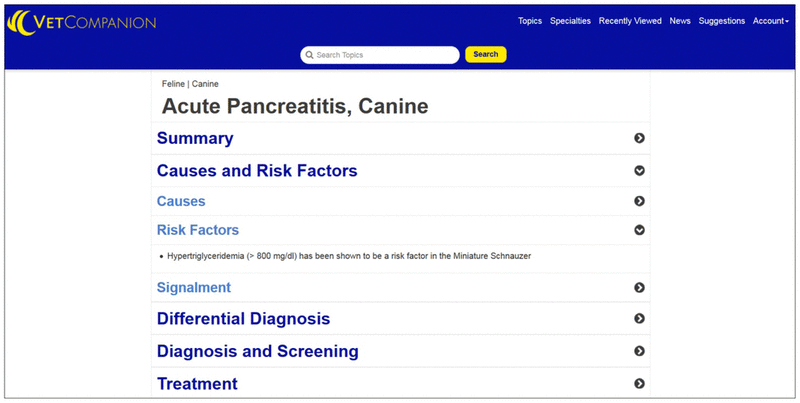Click the magnifier icon in search box
Screen dimensions: 800x403
309,55
